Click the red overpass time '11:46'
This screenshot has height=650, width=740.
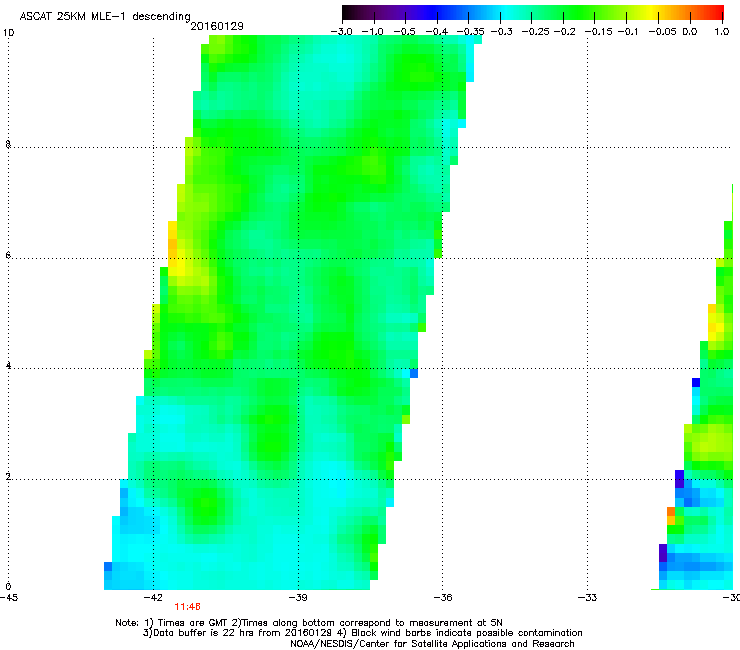[x=187, y=607]
